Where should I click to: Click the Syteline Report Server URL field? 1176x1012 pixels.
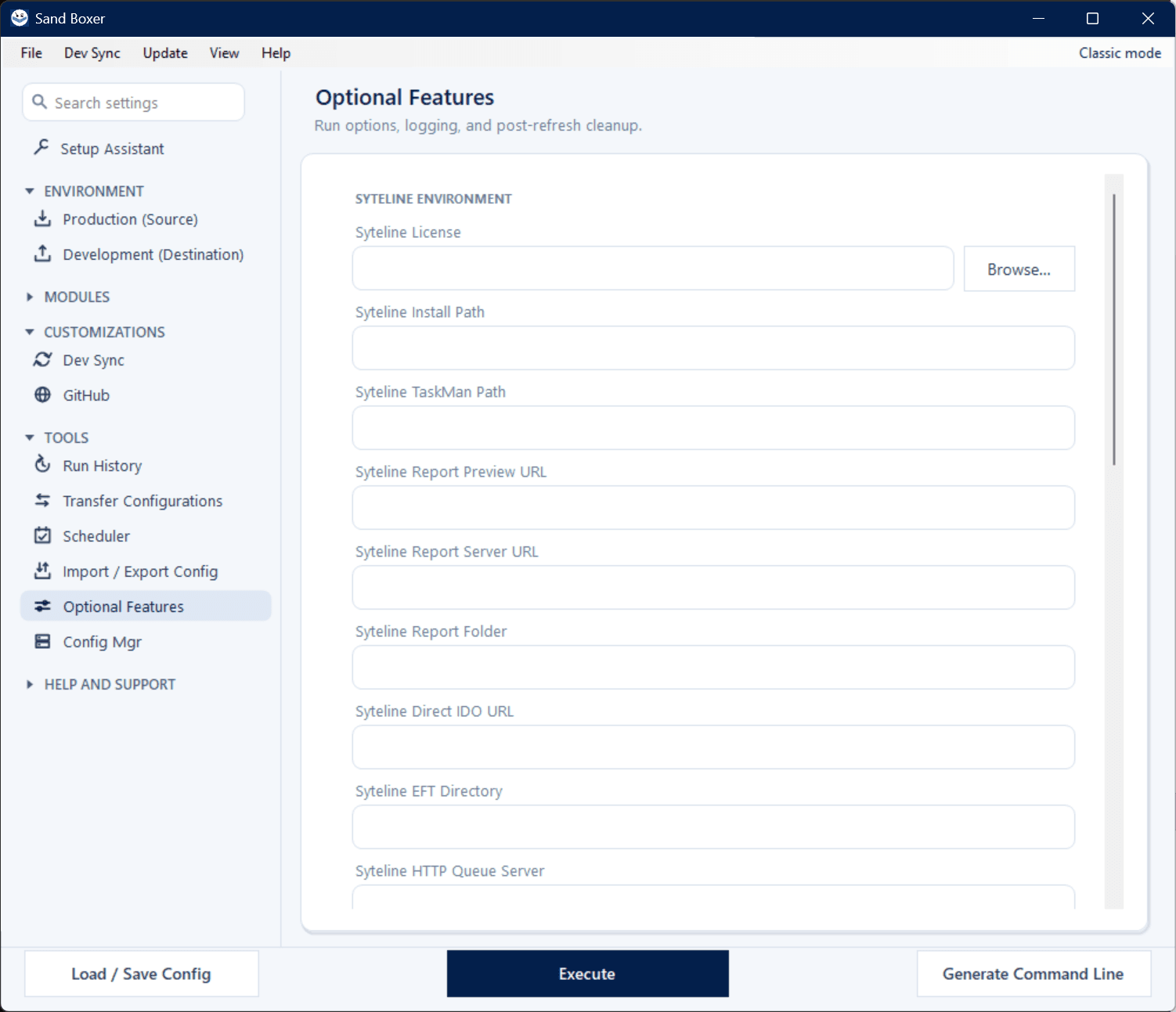[x=713, y=588]
